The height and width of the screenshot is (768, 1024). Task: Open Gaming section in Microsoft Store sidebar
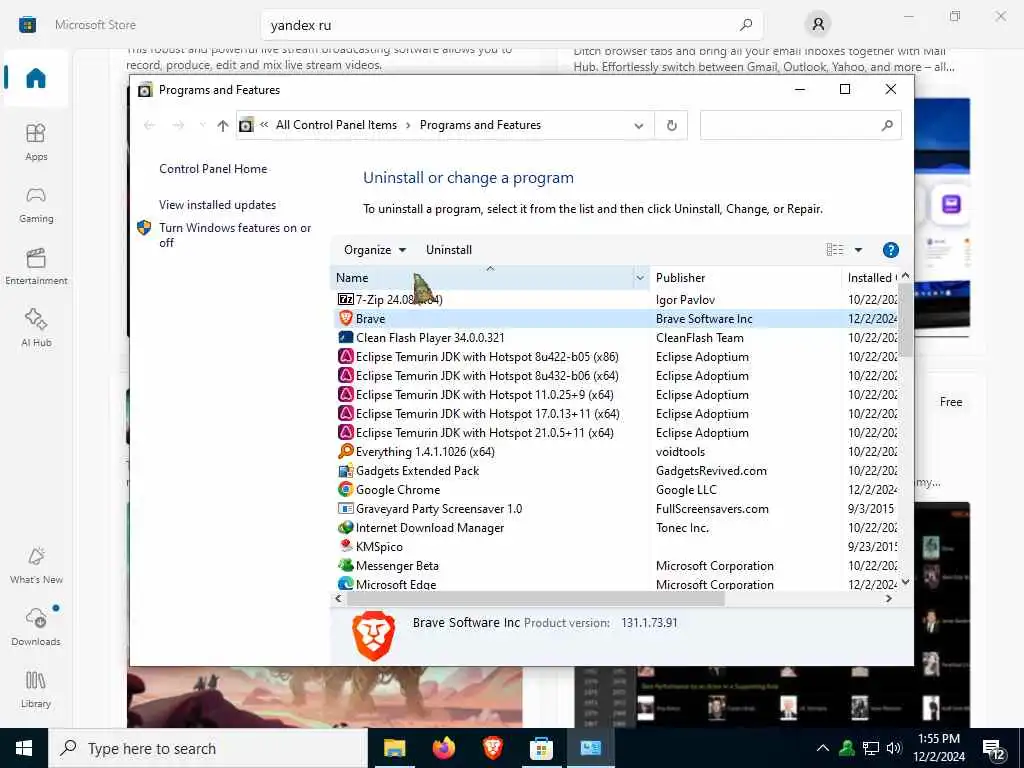36,204
